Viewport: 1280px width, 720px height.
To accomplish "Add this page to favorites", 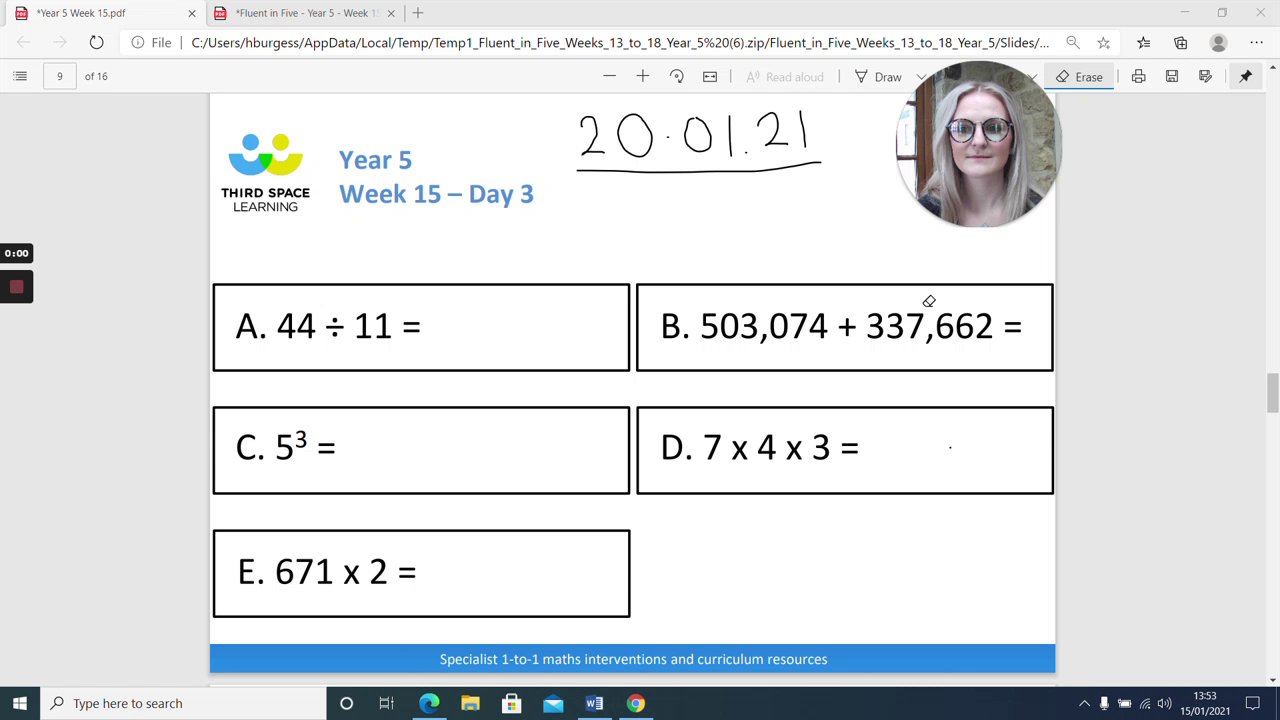I will coord(1103,42).
